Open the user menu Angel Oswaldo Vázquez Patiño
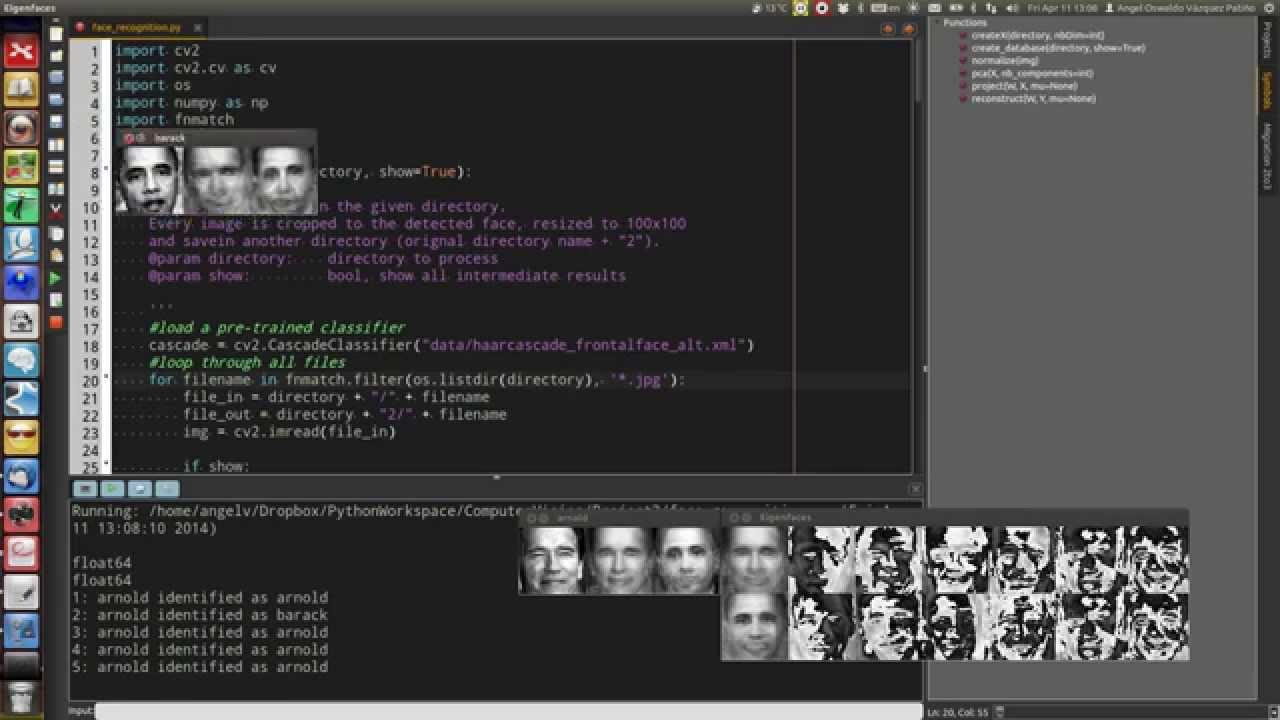 click(1182, 8)
